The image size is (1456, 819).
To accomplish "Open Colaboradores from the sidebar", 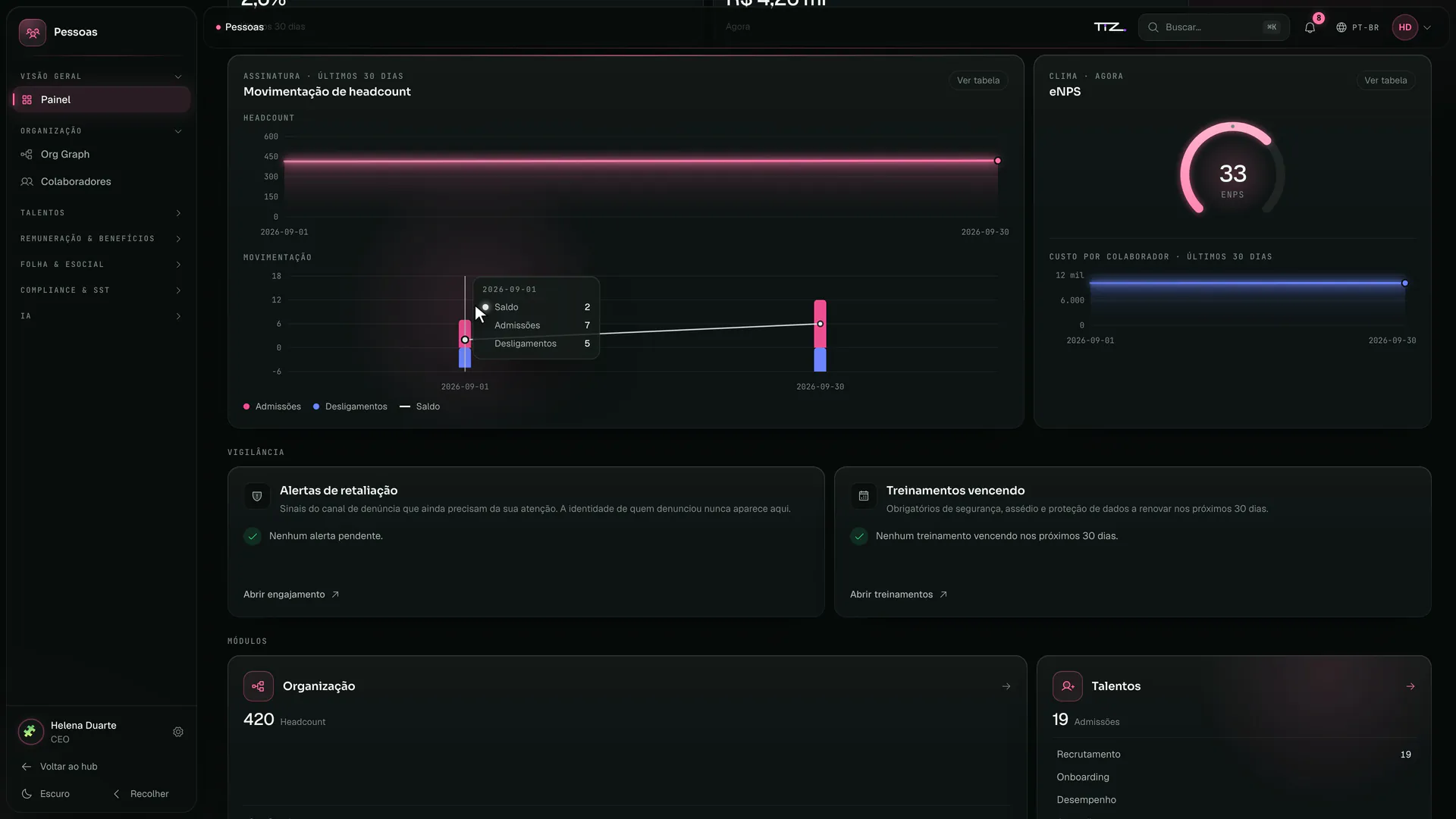I will click(x=101, y=181).
